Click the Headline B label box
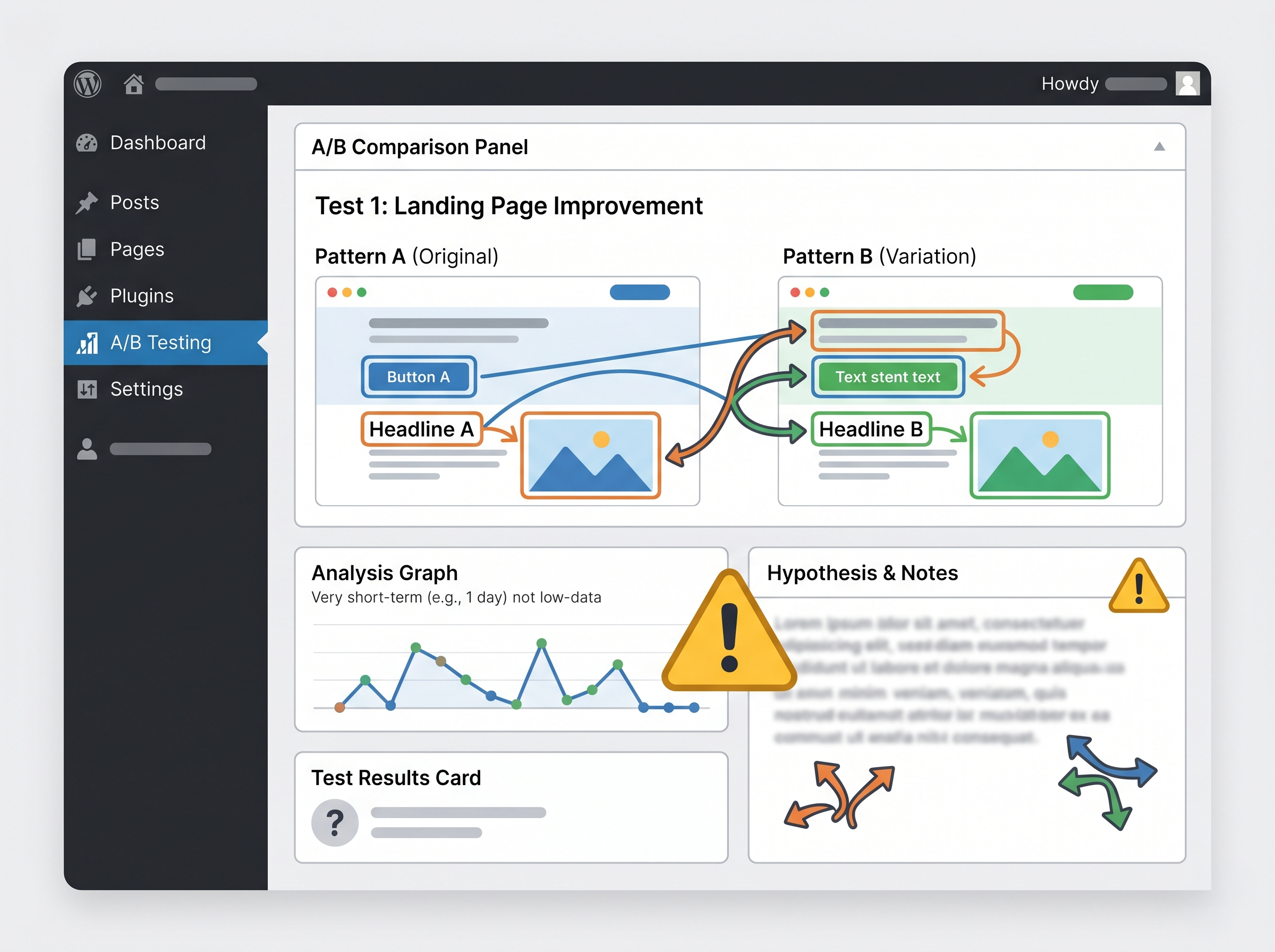Viewport: 1275px width, 952px height. point(871,429)
